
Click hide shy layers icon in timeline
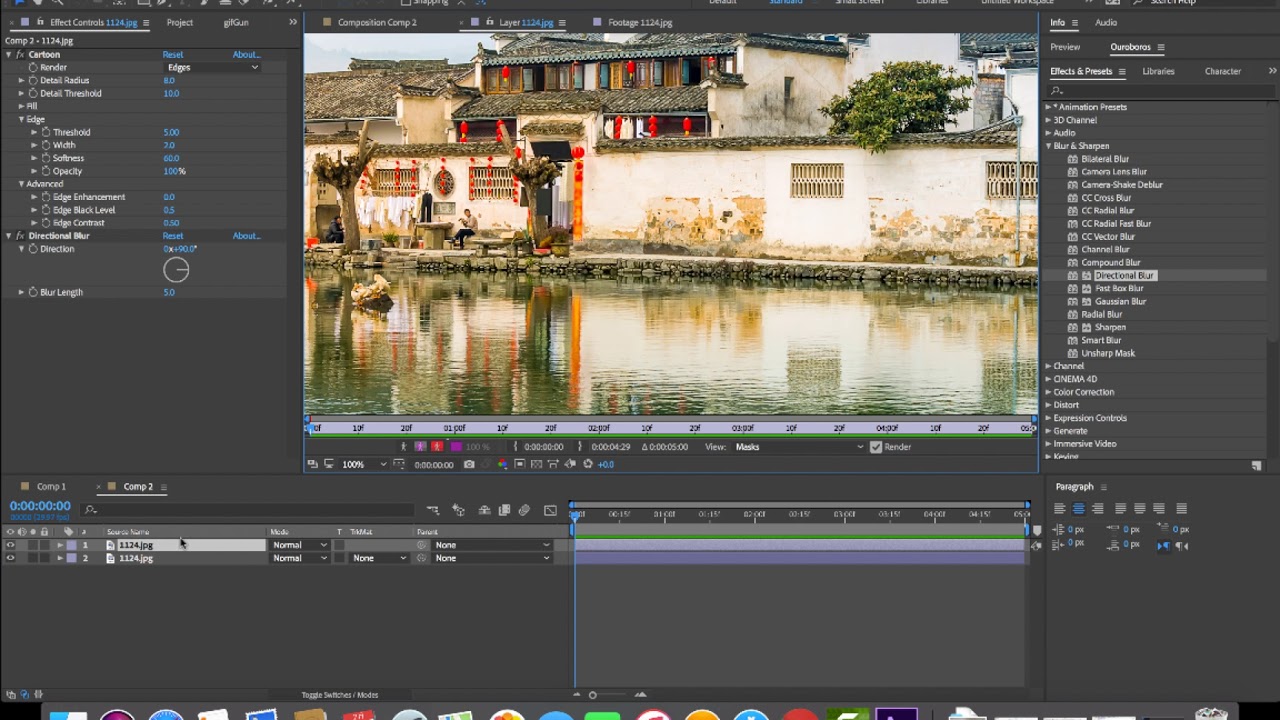point(484,510)
